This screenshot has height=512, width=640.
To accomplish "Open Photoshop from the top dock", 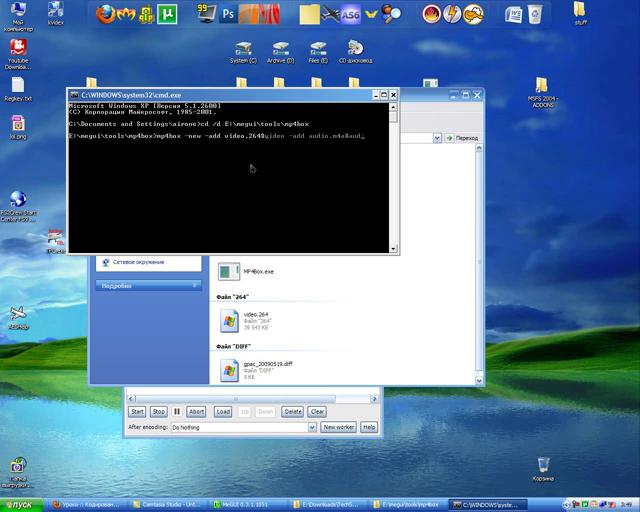I will coord(228,14).
